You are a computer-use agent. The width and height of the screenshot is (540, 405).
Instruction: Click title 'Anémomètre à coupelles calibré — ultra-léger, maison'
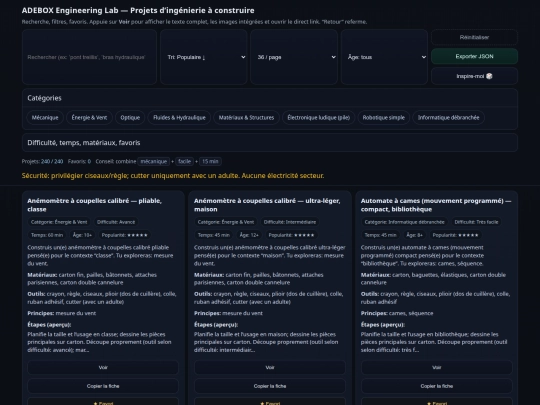click(x=267, y=205)
